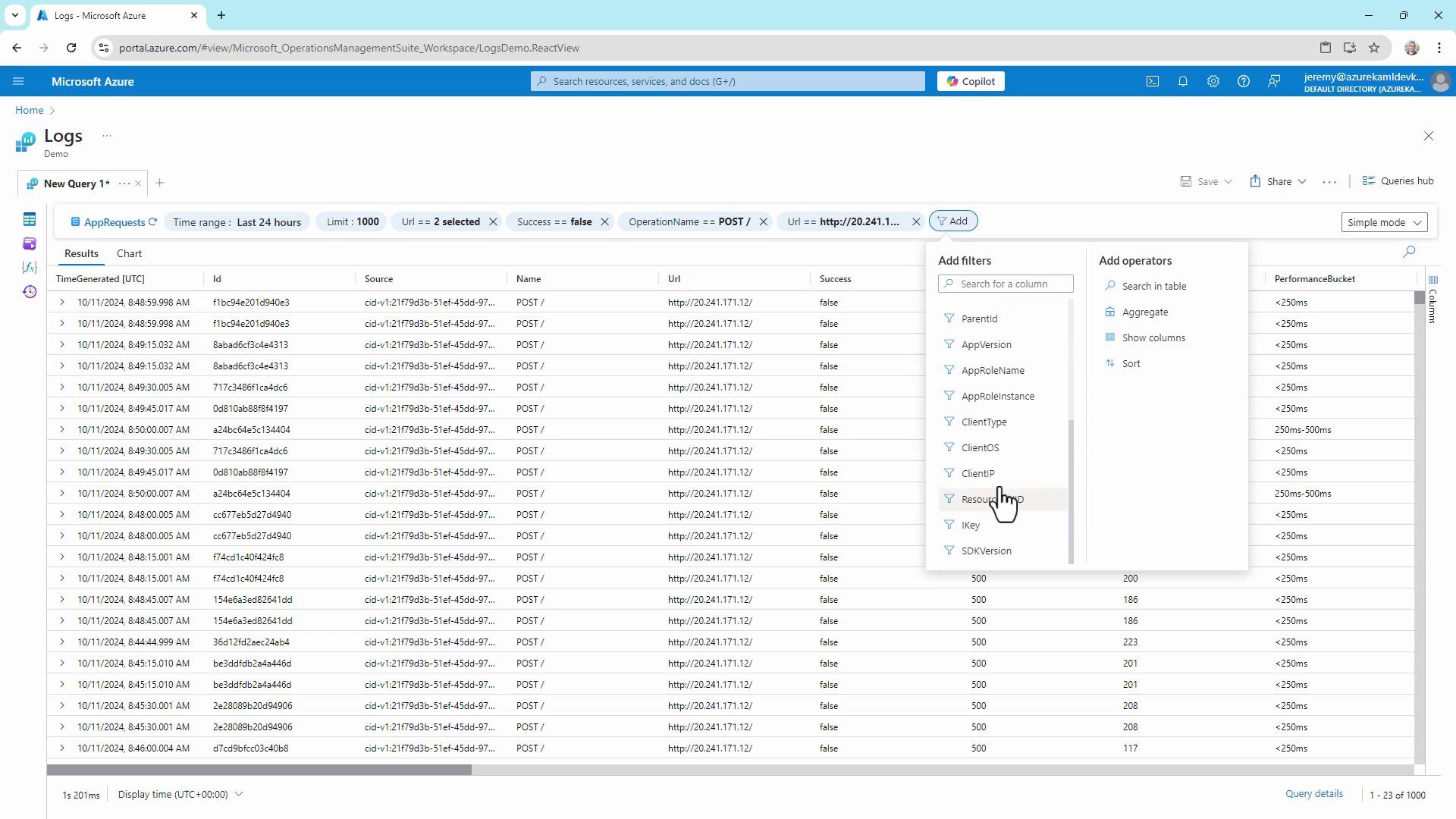Open the Chrome three-dot menu
Screen dimensions: 1456x819
(1439, 48)
